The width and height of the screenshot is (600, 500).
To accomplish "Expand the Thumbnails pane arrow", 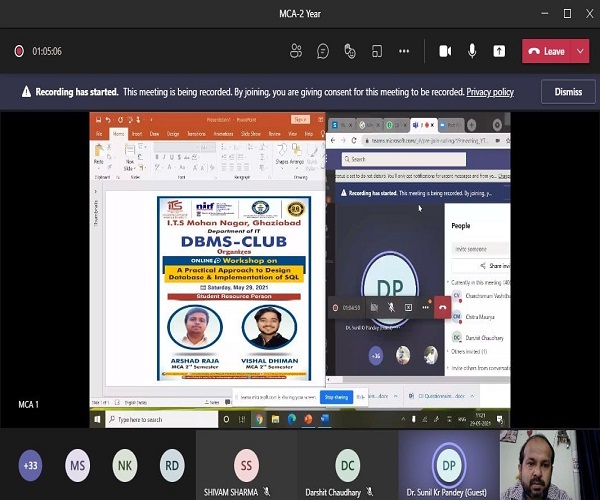I will [x=96, y=191].
